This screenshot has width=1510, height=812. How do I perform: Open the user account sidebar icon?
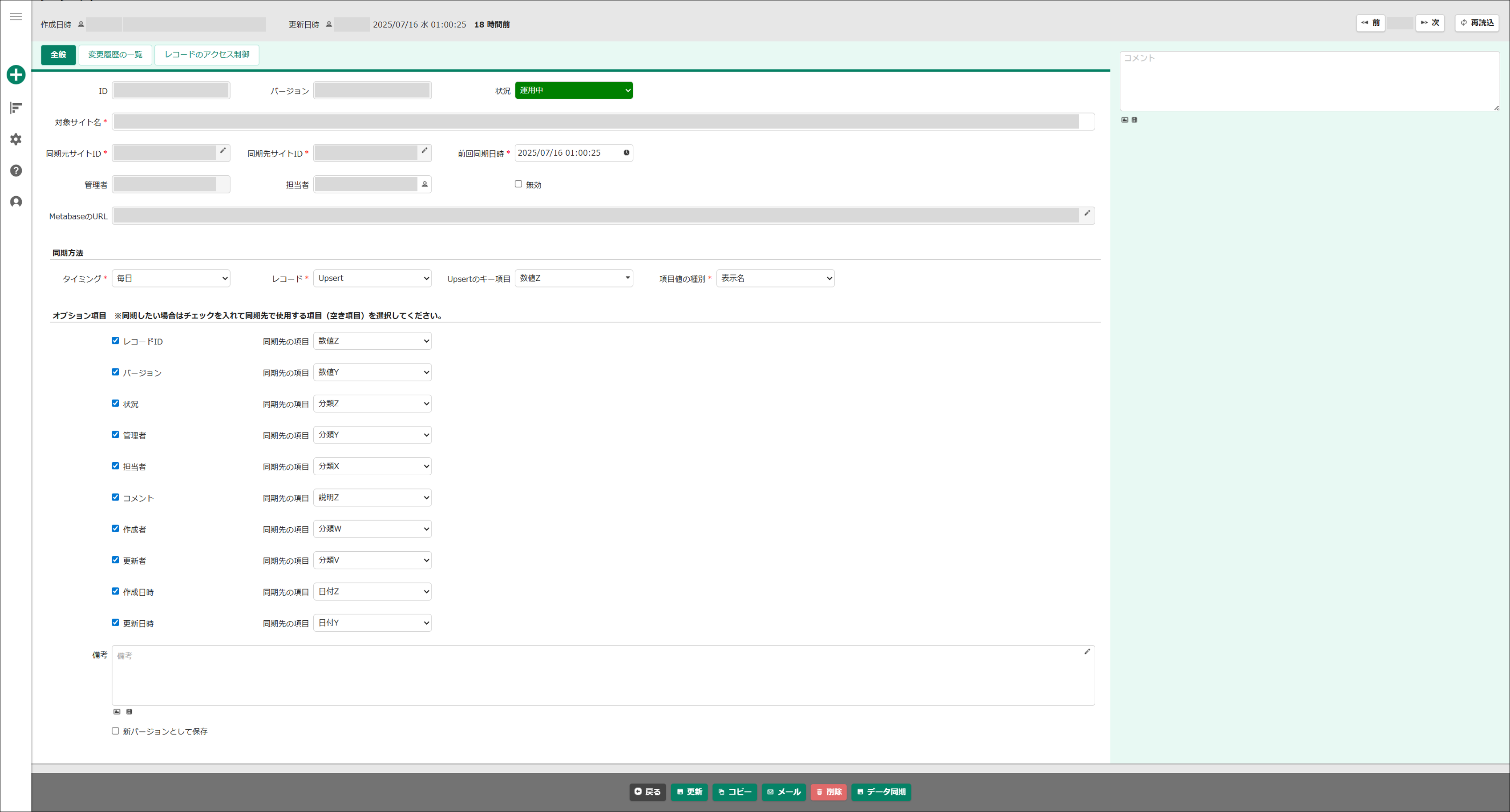point(16,202)
